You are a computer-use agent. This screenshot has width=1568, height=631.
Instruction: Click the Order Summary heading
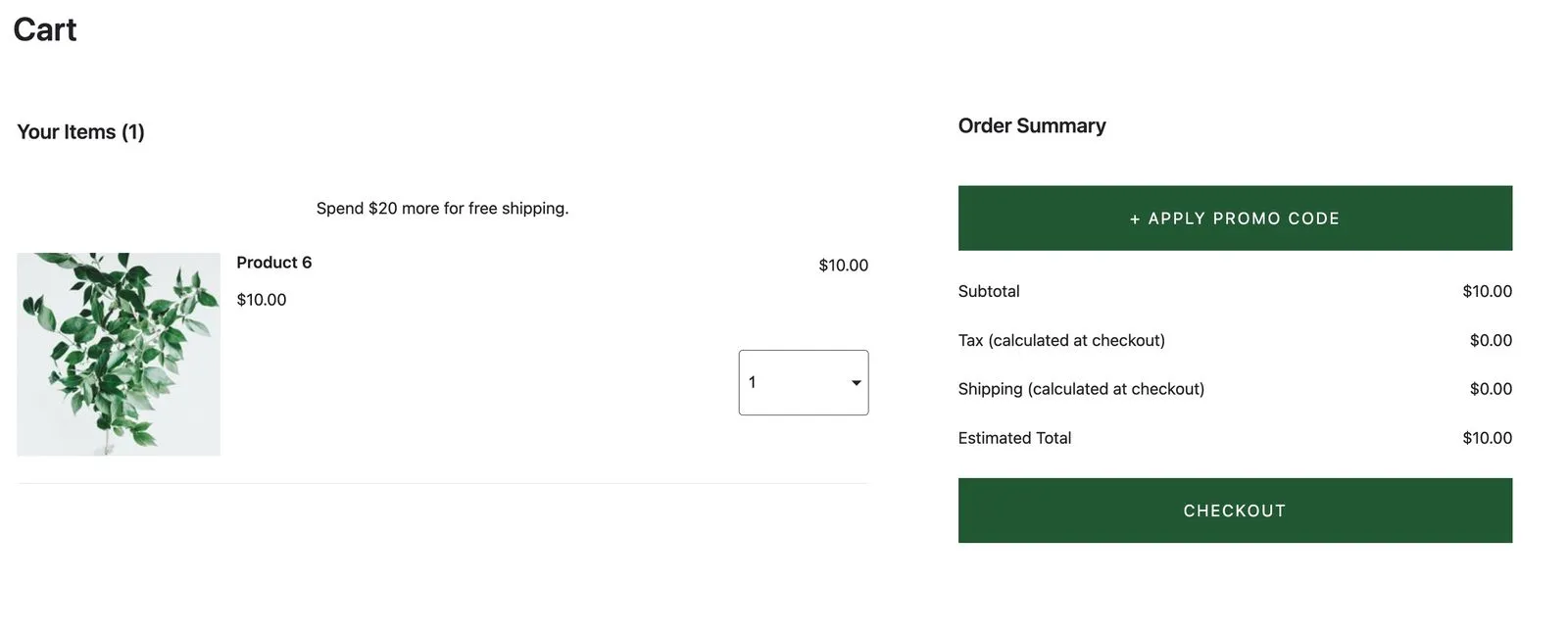click(x=1032, y=125)
